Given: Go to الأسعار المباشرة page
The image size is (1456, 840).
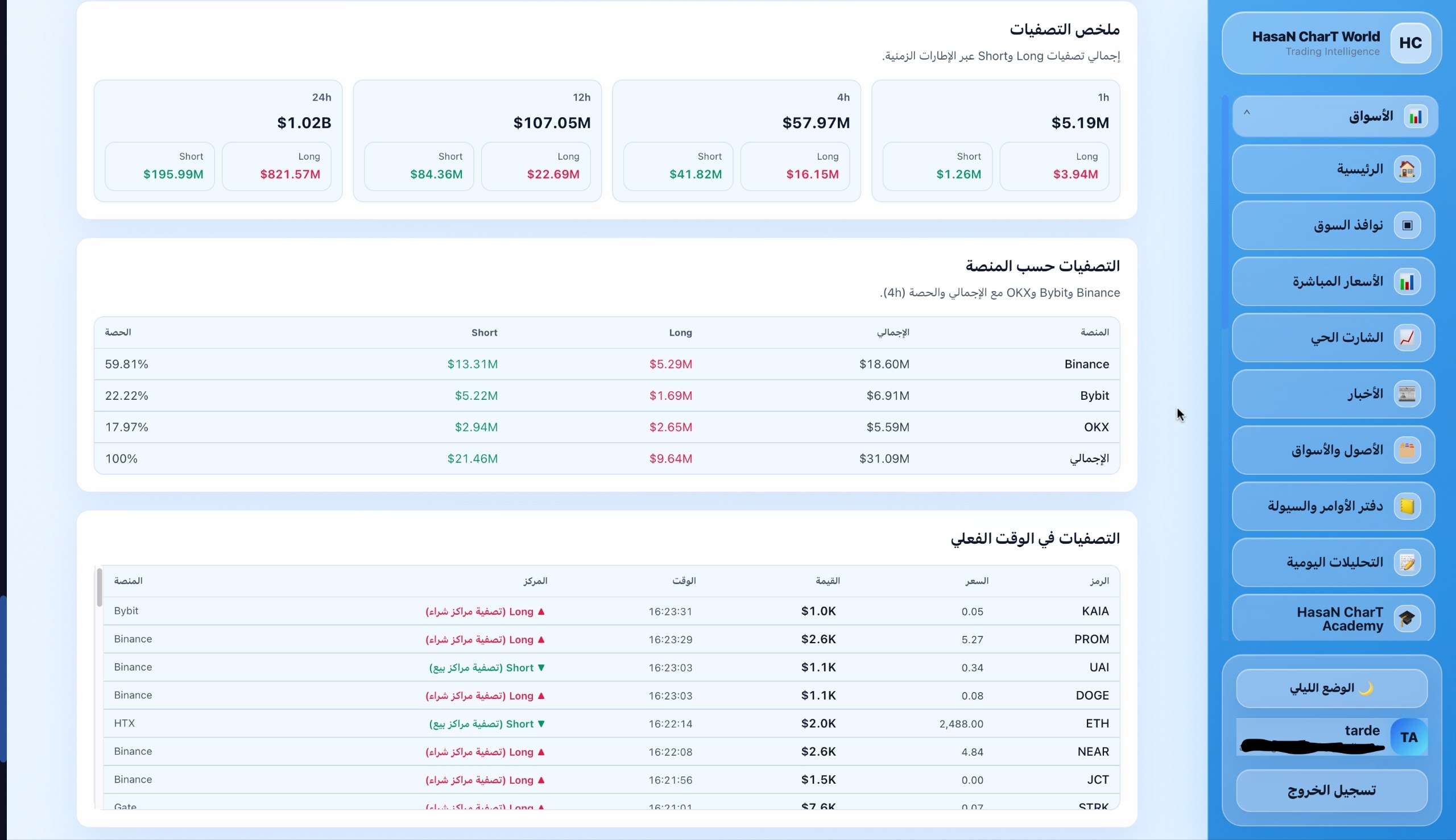Looking at the screenshot, I should pos(1333,282).
